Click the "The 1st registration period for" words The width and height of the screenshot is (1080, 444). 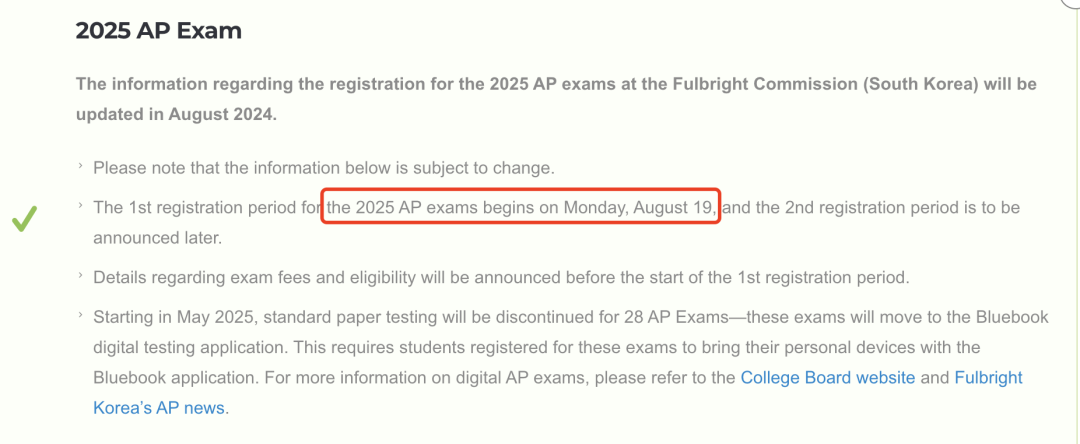[207, 207]
